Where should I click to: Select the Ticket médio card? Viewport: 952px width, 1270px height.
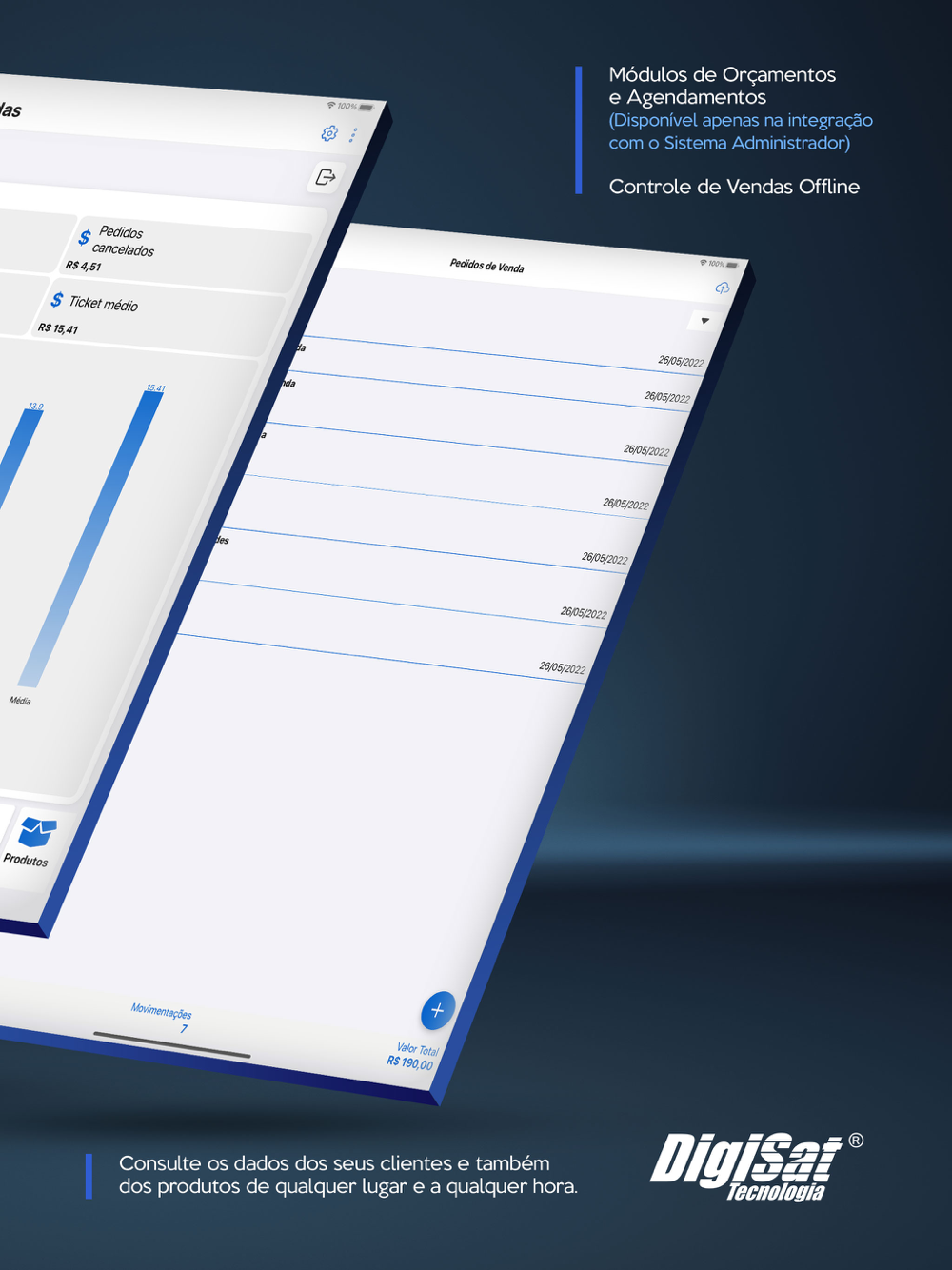pyautogui.click(x=158, y=315)
